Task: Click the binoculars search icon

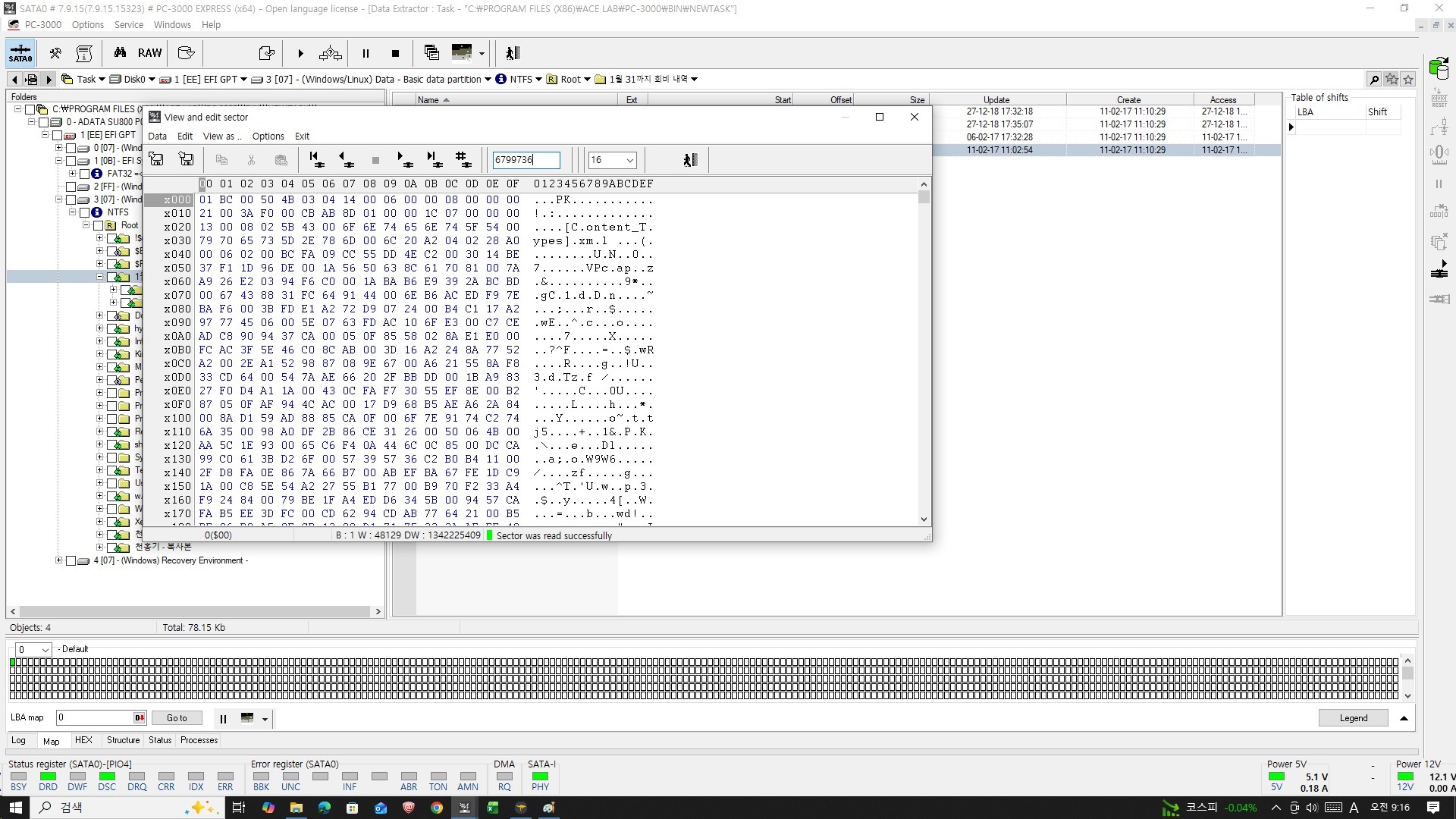Action: coord(120,53)
